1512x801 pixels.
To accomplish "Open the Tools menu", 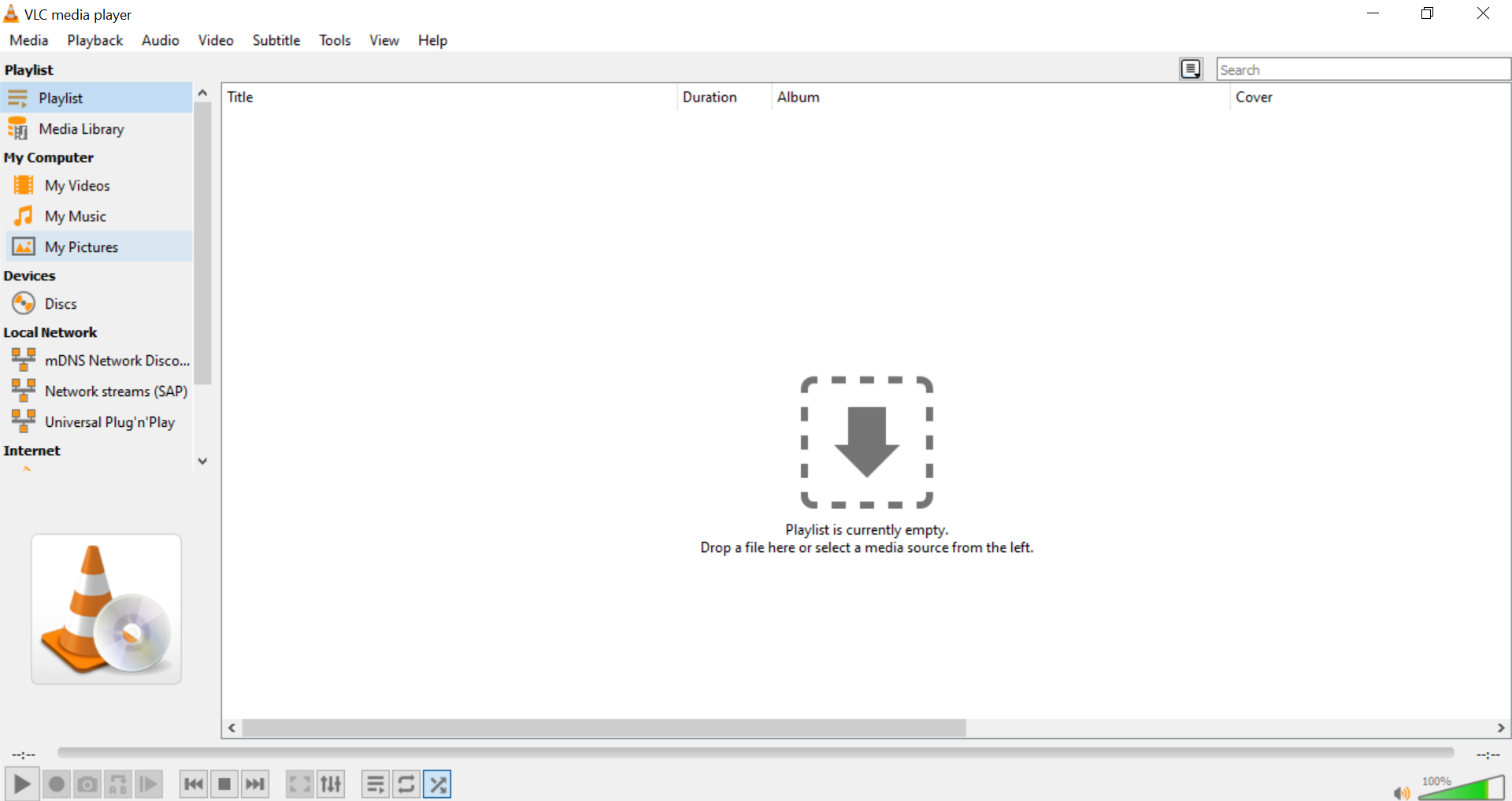I will (x=335, y=40).
